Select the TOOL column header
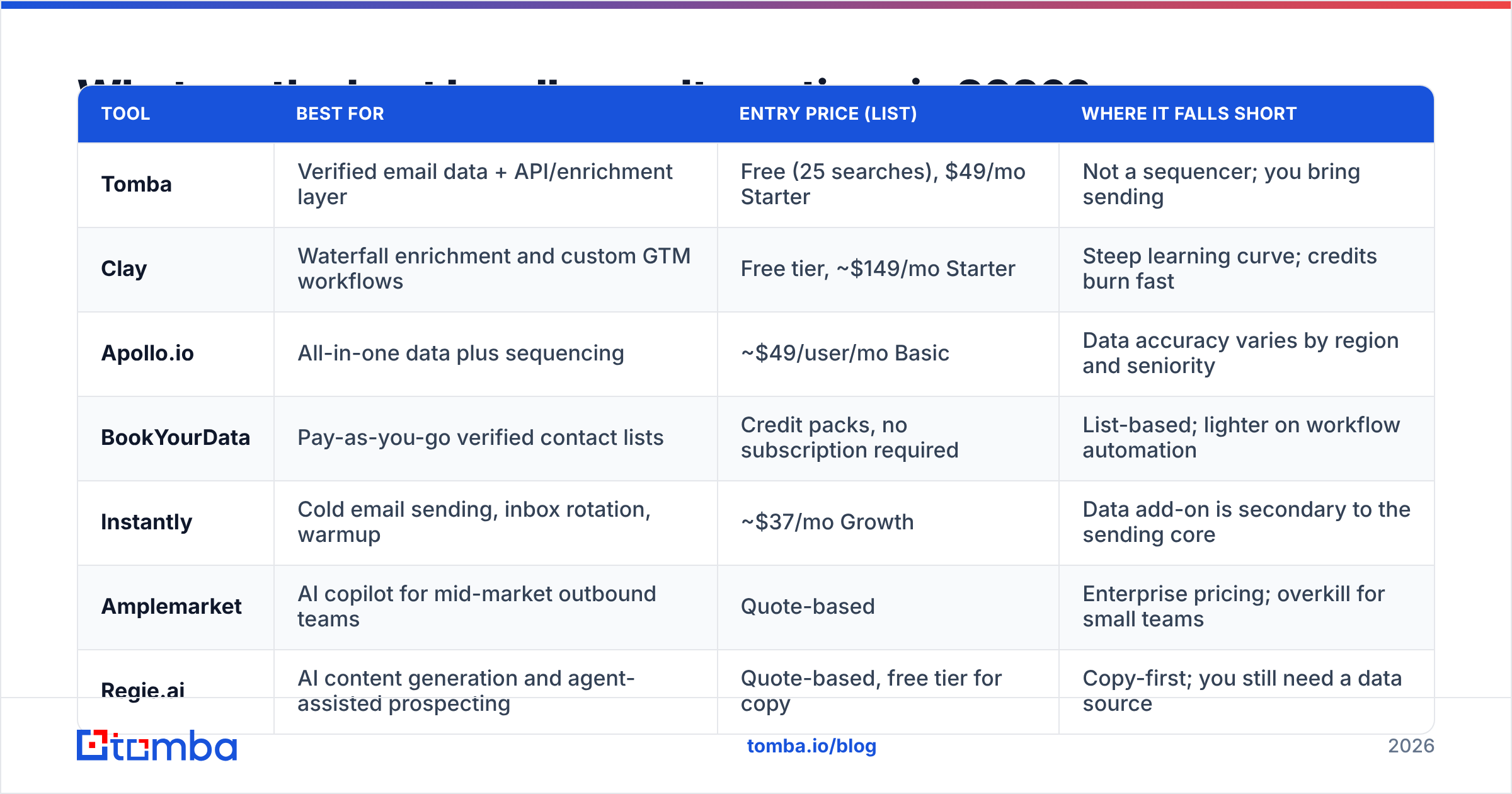The width and height of the screenshot is (1512, 794). [126, 113]
